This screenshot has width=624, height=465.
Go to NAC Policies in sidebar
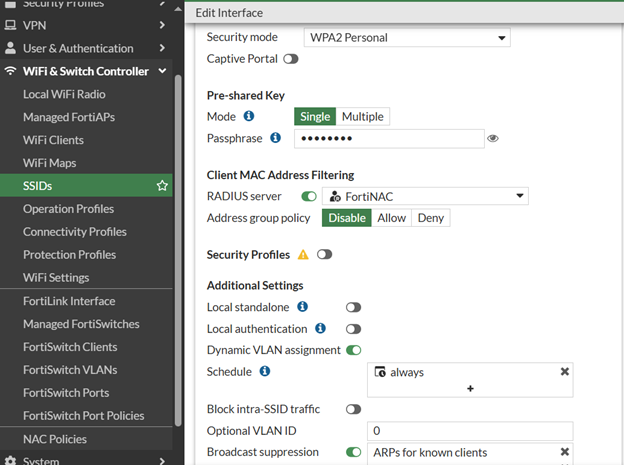coord(55,439)
